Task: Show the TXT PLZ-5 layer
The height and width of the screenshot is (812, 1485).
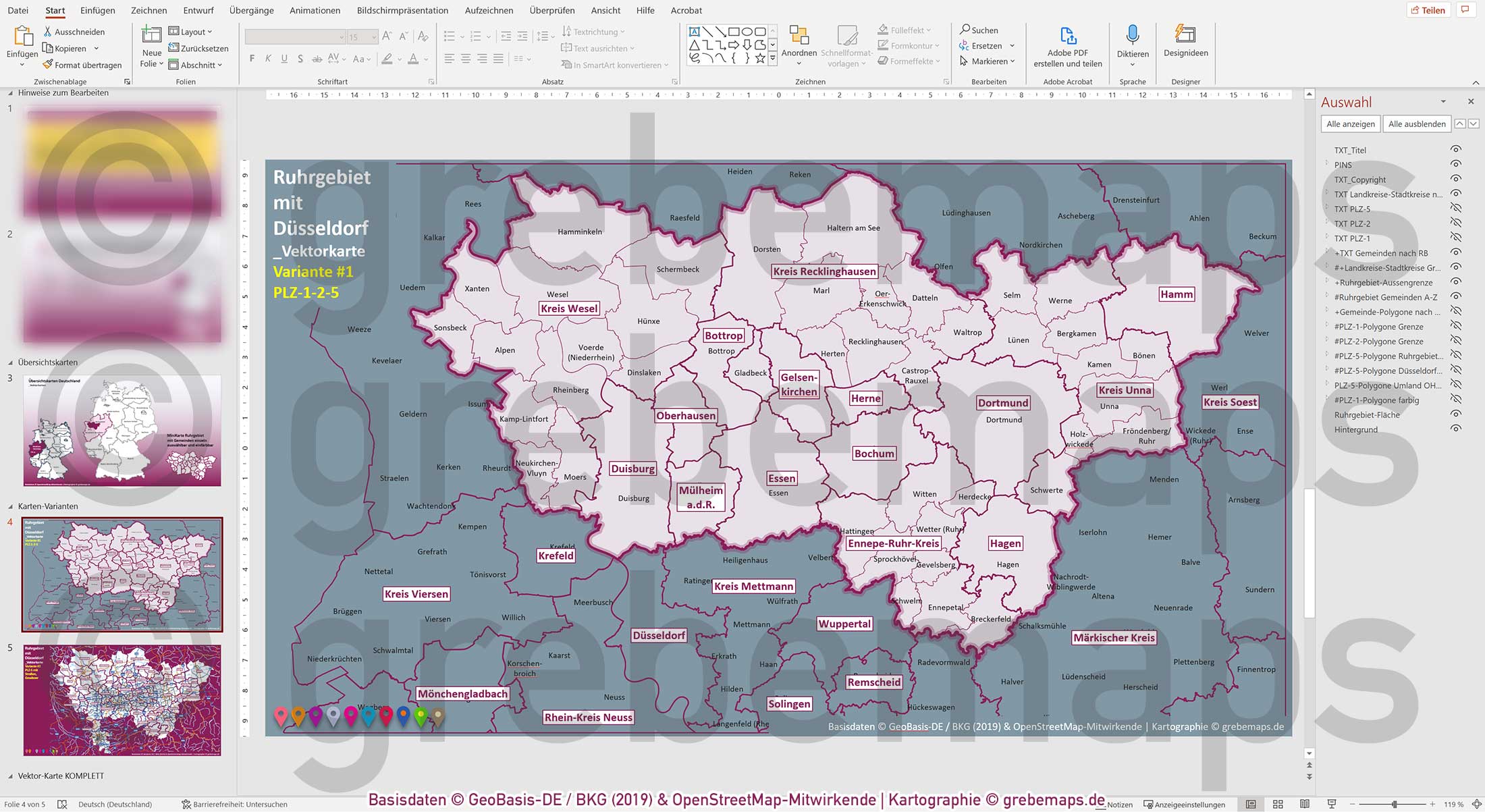Action: [x=1456, y=209]
